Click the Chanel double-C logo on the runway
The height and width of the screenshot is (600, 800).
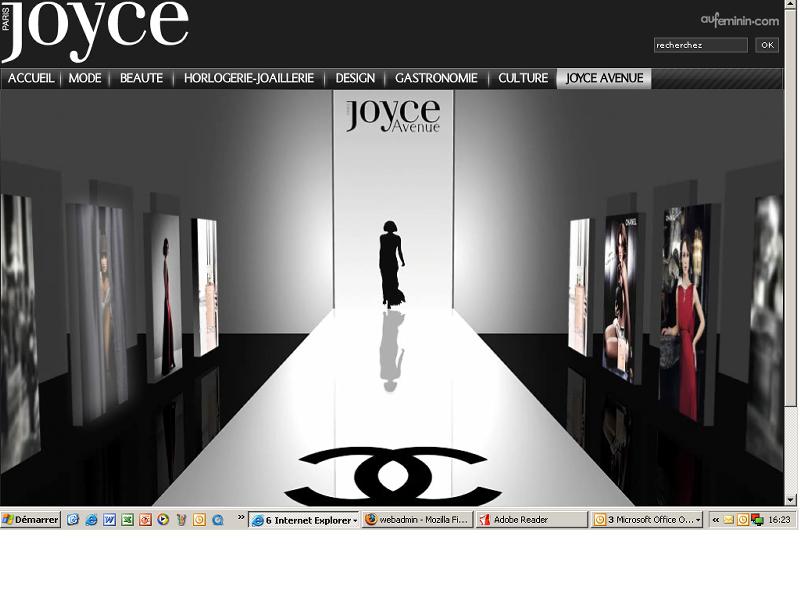click(392, 476)
